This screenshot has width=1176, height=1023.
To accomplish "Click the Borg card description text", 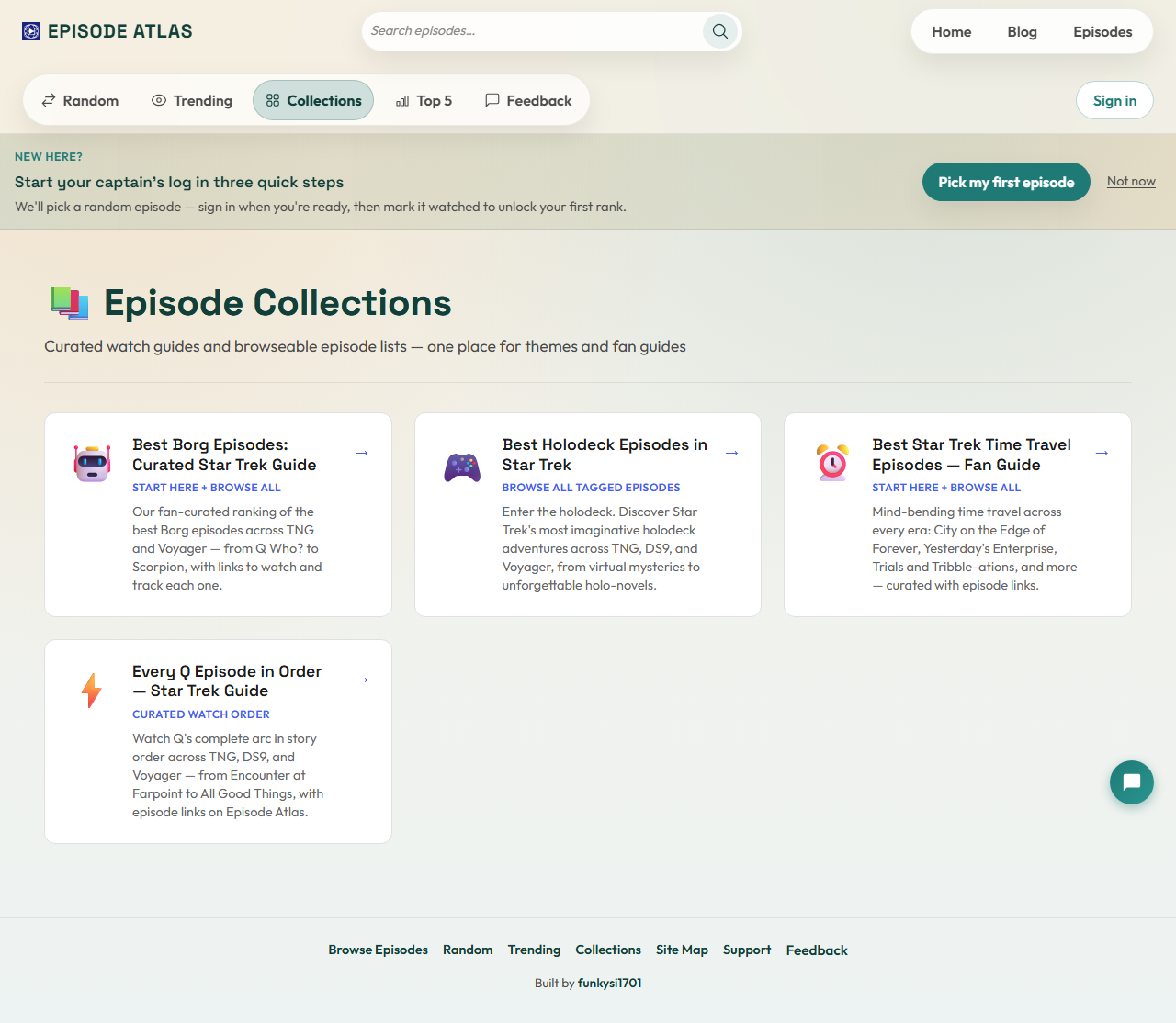I will 227,548.
